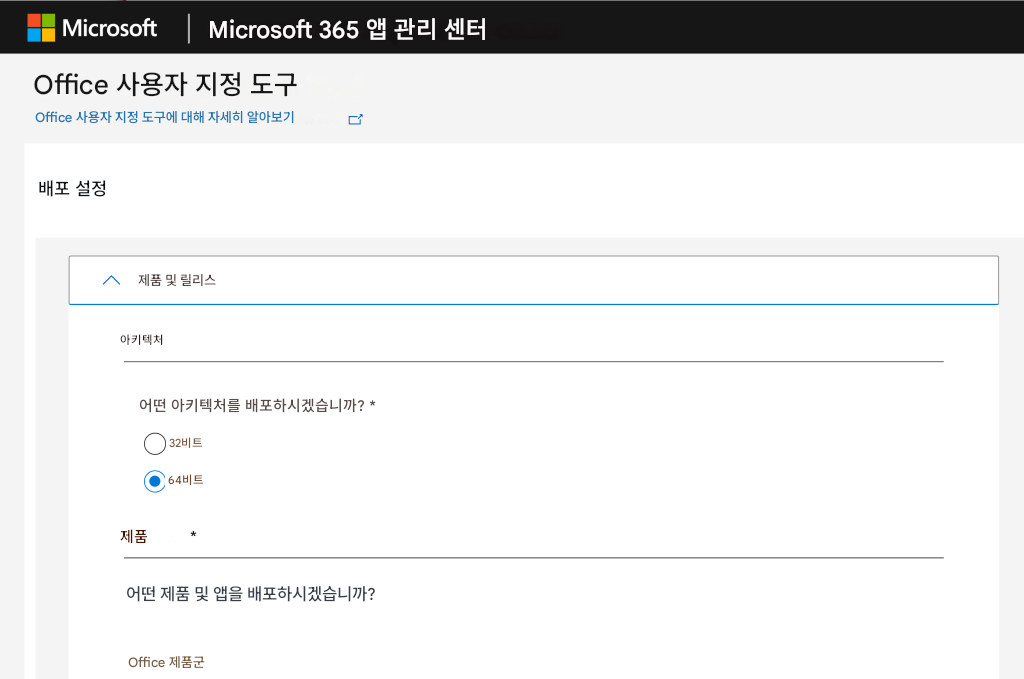Image resolution: width=1024 pixels, height=679 pixels.
Task: Click the 제품 section label
Action: coord(134,536)
